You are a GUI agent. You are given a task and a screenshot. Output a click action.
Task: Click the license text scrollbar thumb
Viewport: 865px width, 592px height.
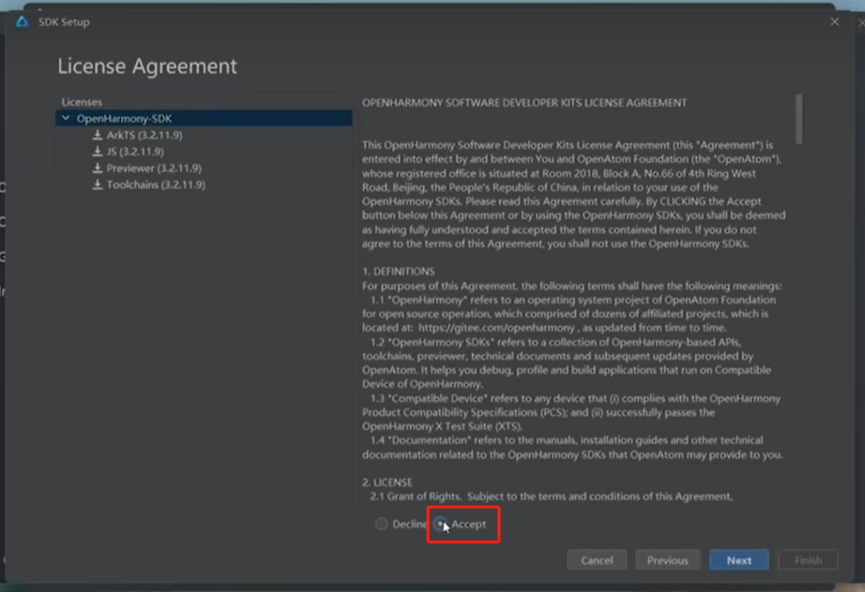799,119
